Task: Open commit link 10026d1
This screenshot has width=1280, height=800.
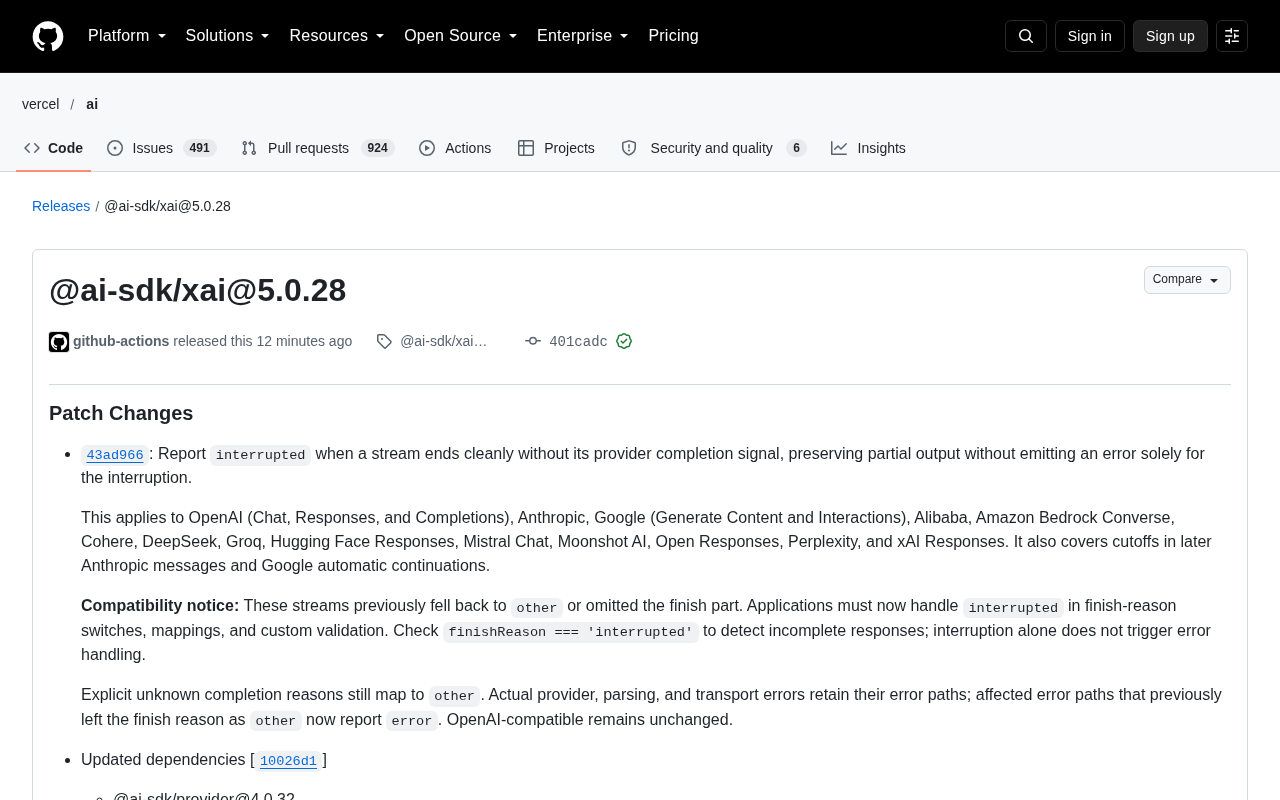Action: (288, 761)
